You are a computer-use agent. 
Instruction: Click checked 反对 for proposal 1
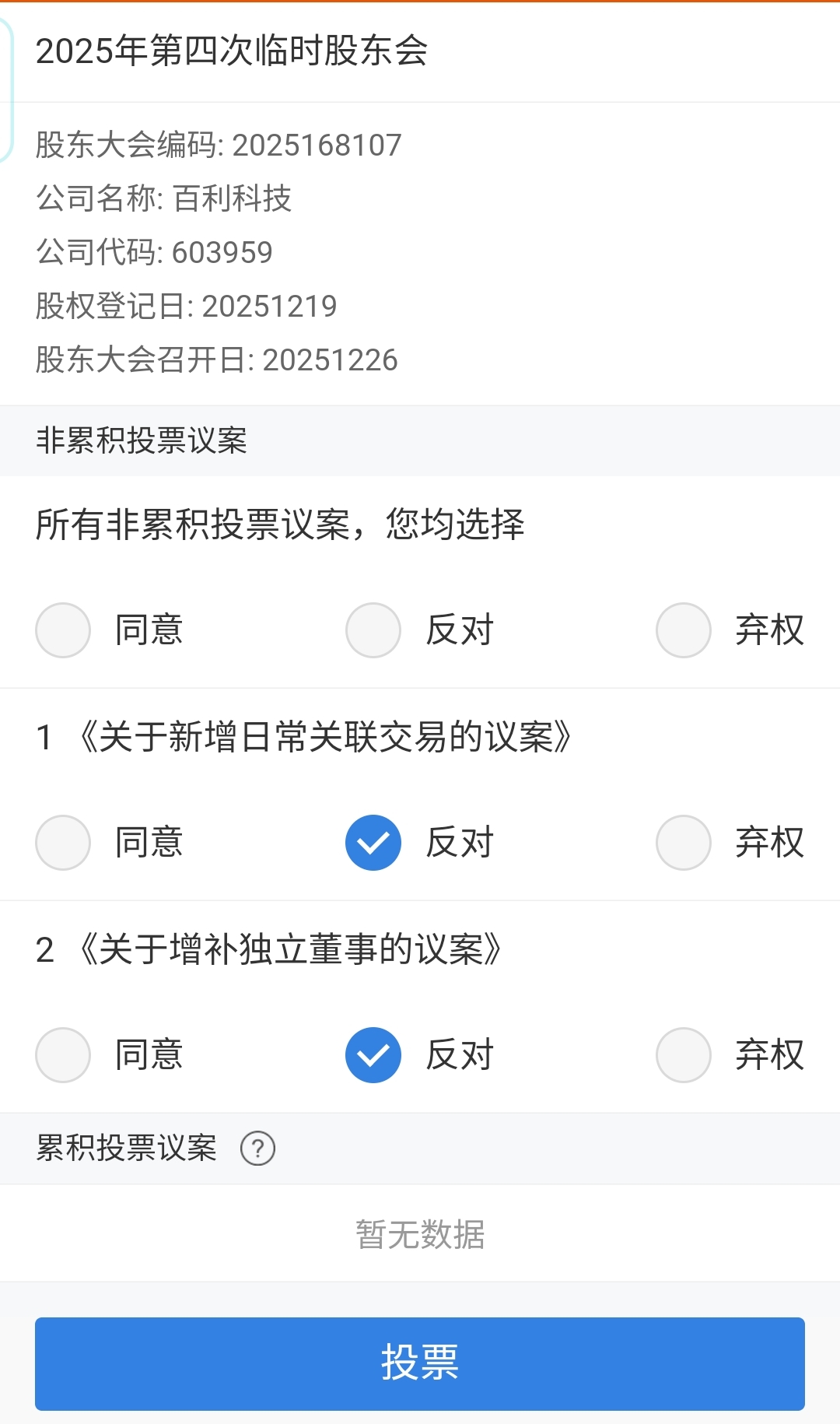[x=373, y=843]
